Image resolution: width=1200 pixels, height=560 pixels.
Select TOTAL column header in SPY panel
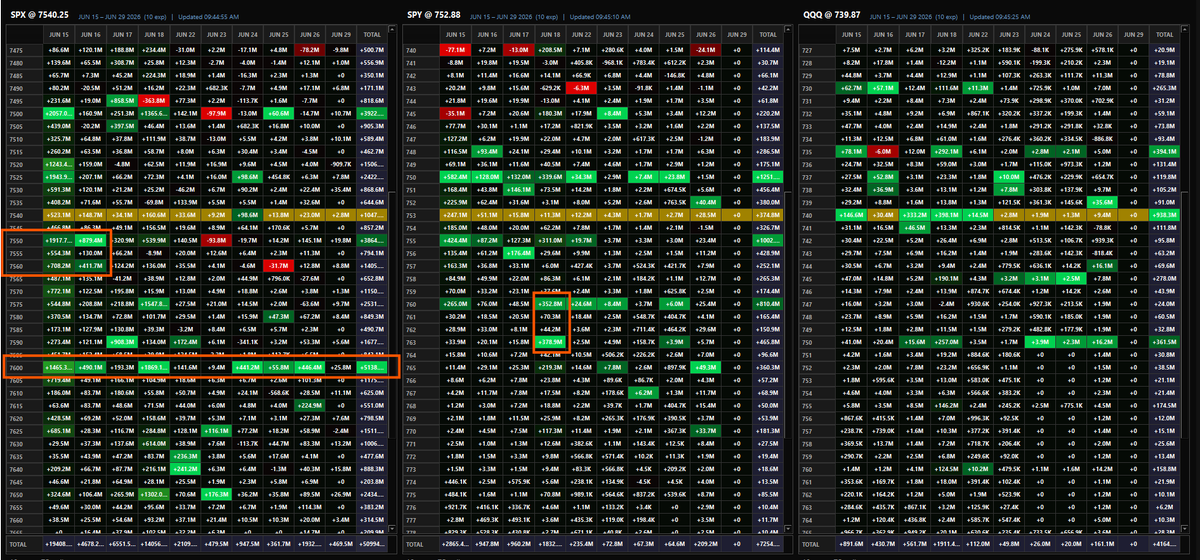[769, 35]
